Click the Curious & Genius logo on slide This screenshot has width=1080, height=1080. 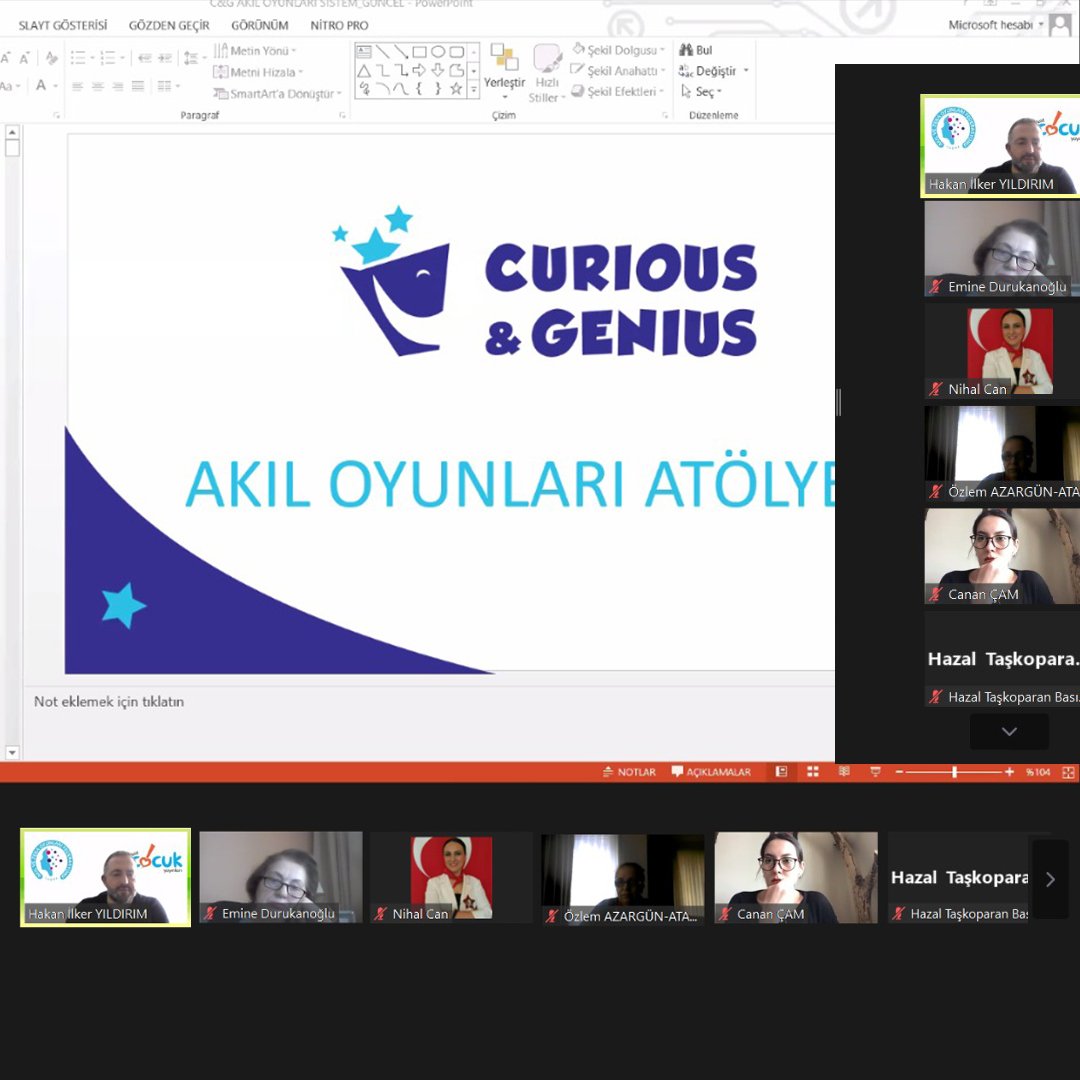544,282
